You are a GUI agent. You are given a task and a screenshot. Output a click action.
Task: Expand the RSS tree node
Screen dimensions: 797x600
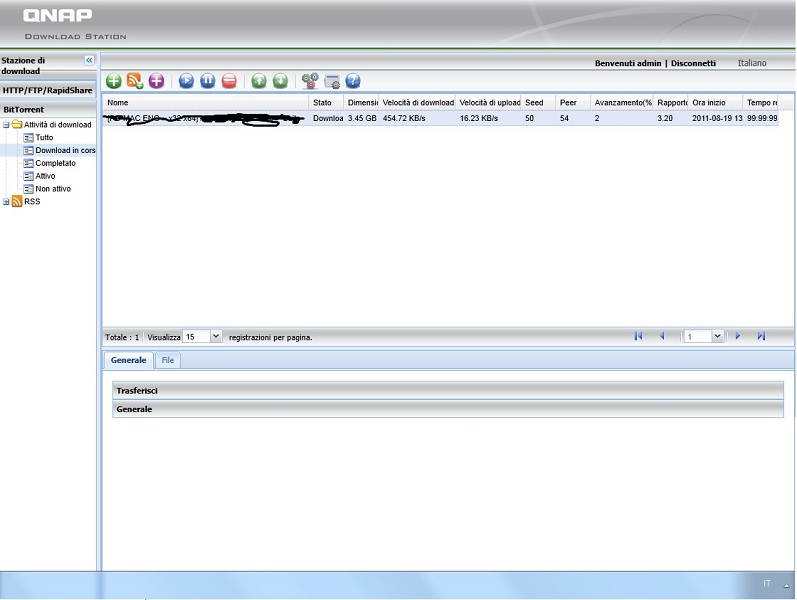pos(6,201)
